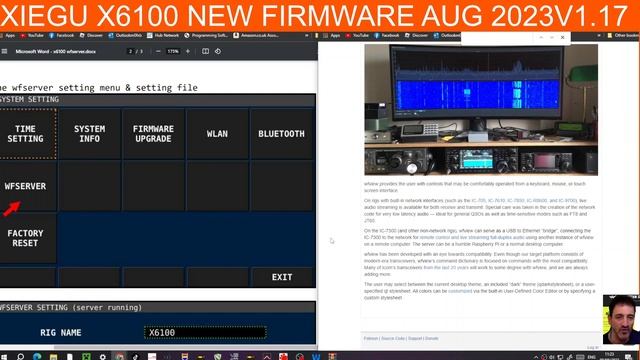Edit the PDF page number field
The image size is (640, 360).
tap(131, 51)
